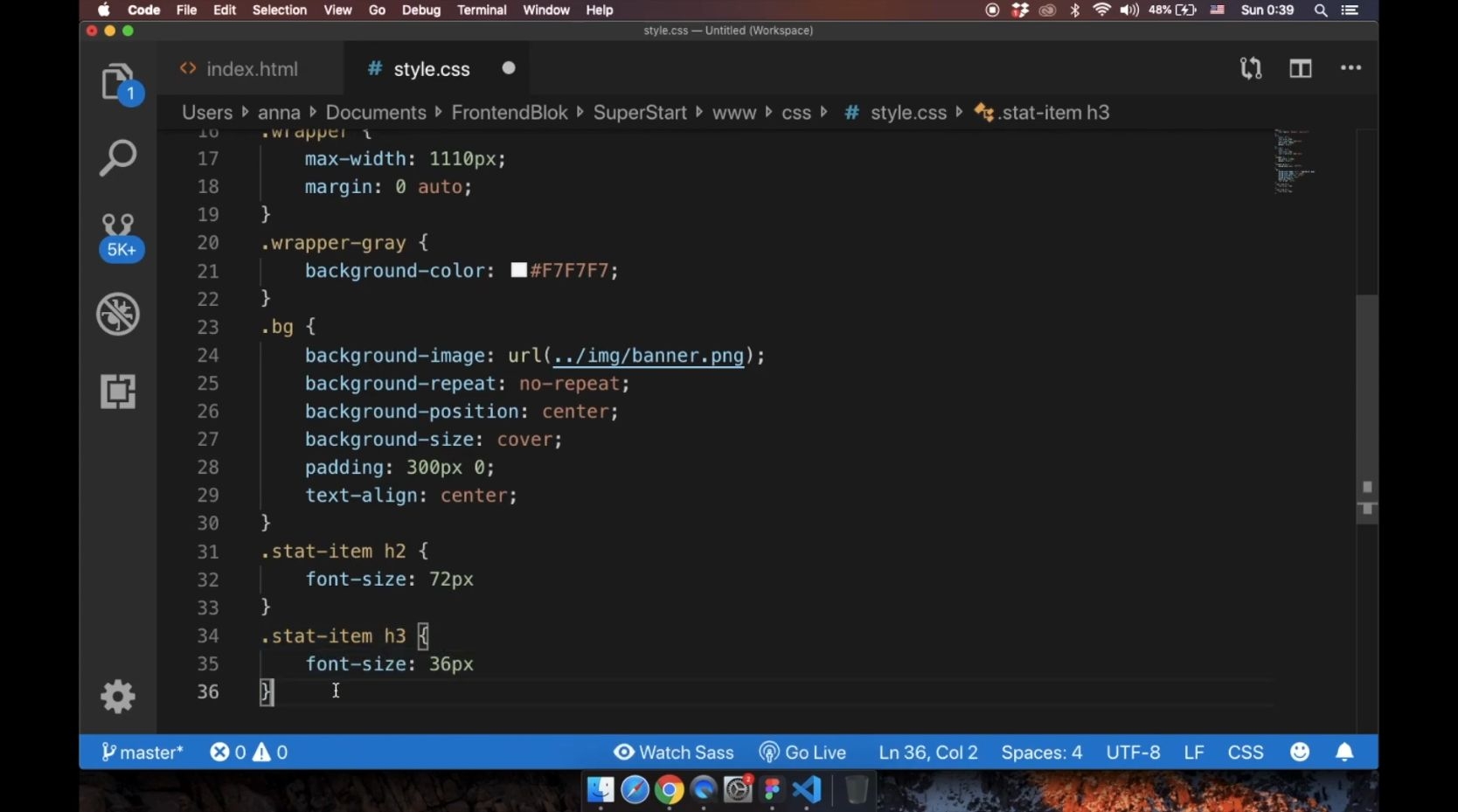Click the Wi-Fi menu bar icon
Image resolution: width=1458 pixels, height=812 pixels.
pos(1101,10)
